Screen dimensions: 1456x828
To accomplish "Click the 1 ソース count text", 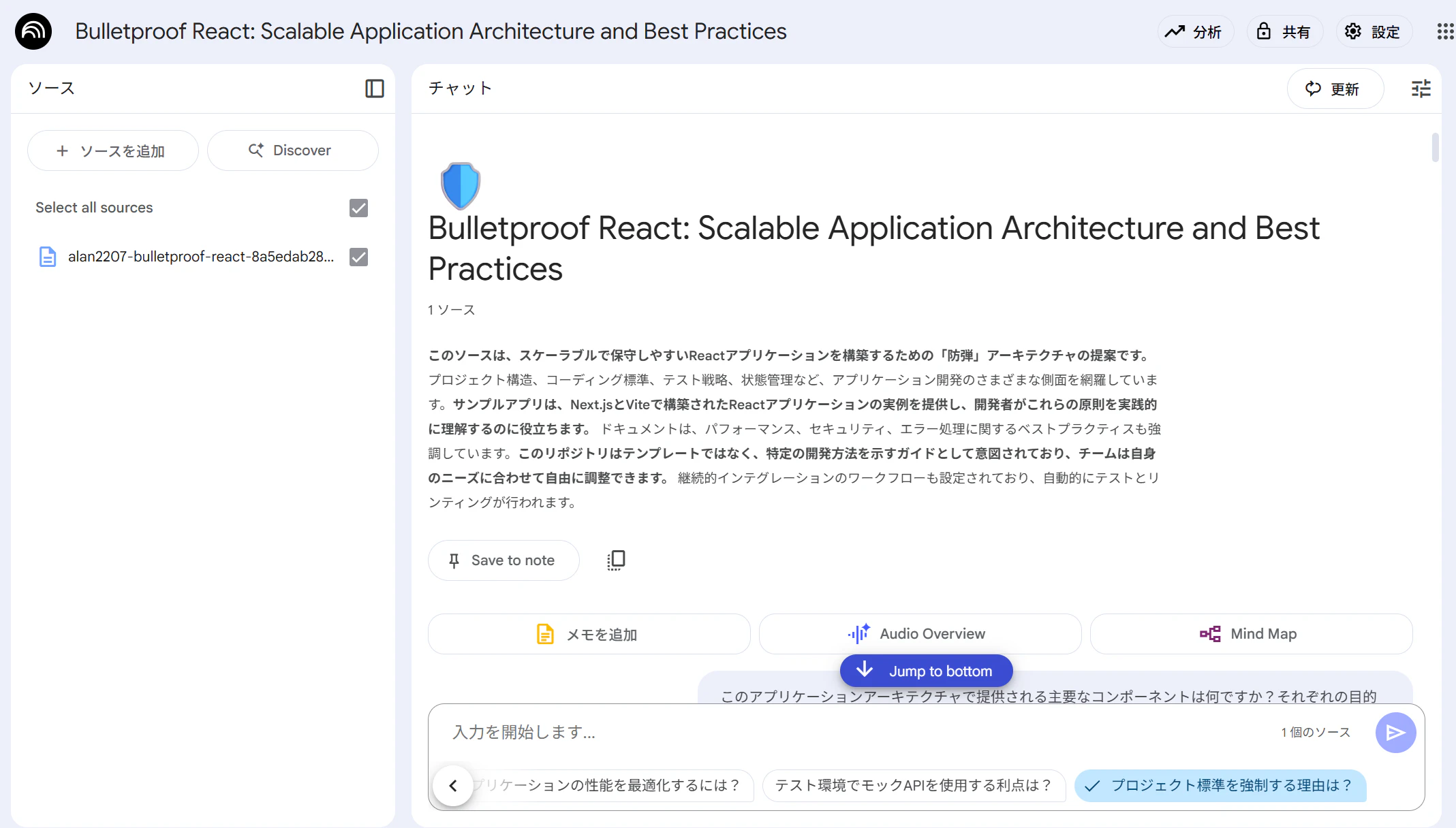I will click(451, 310).
